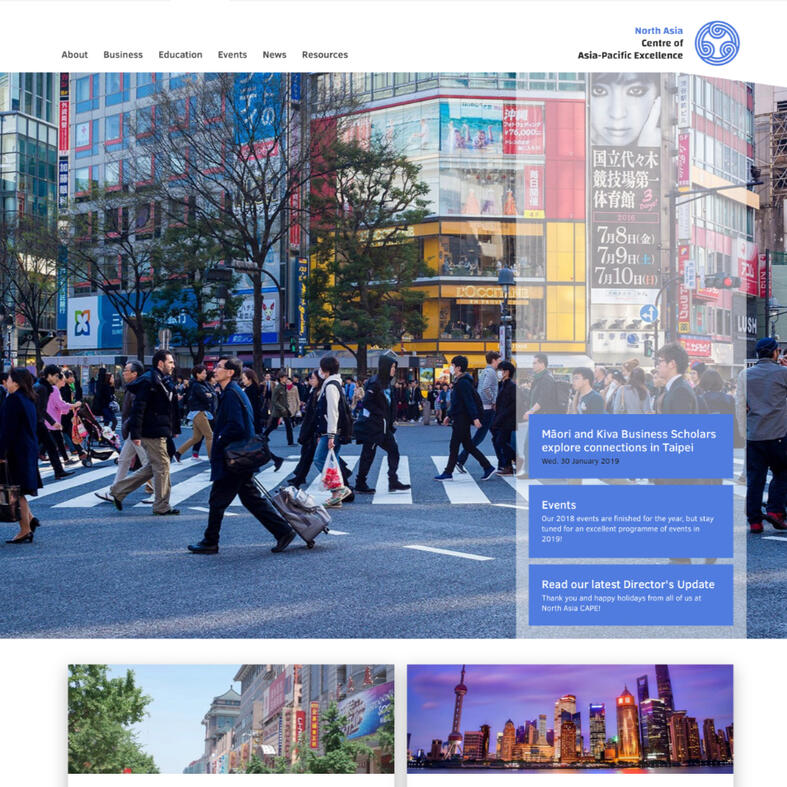Viewport: 787px width, 787px height.
Task: Open the About menu
Action: click(x=74, y=55)
